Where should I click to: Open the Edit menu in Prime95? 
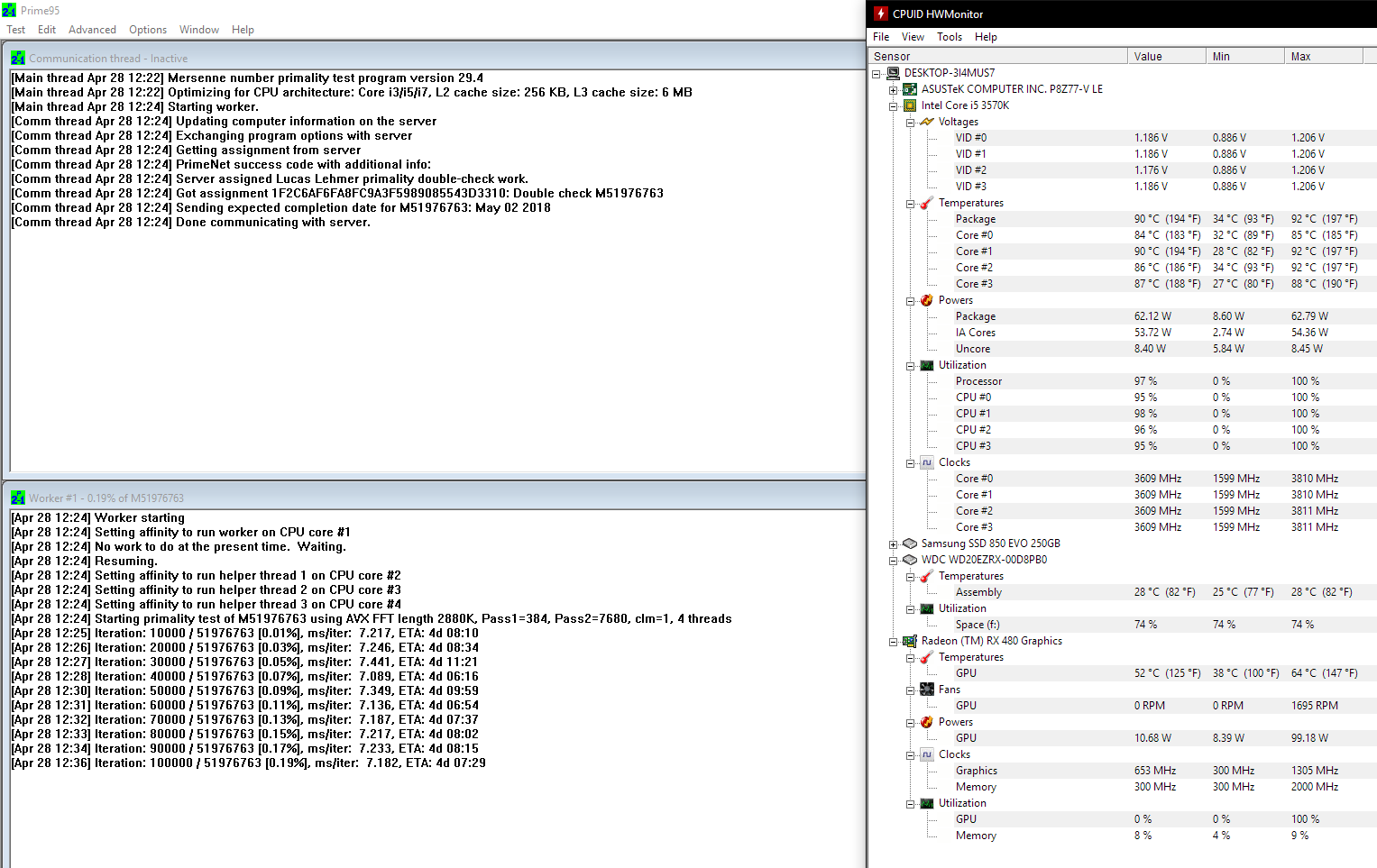click(x=47, y=30)
